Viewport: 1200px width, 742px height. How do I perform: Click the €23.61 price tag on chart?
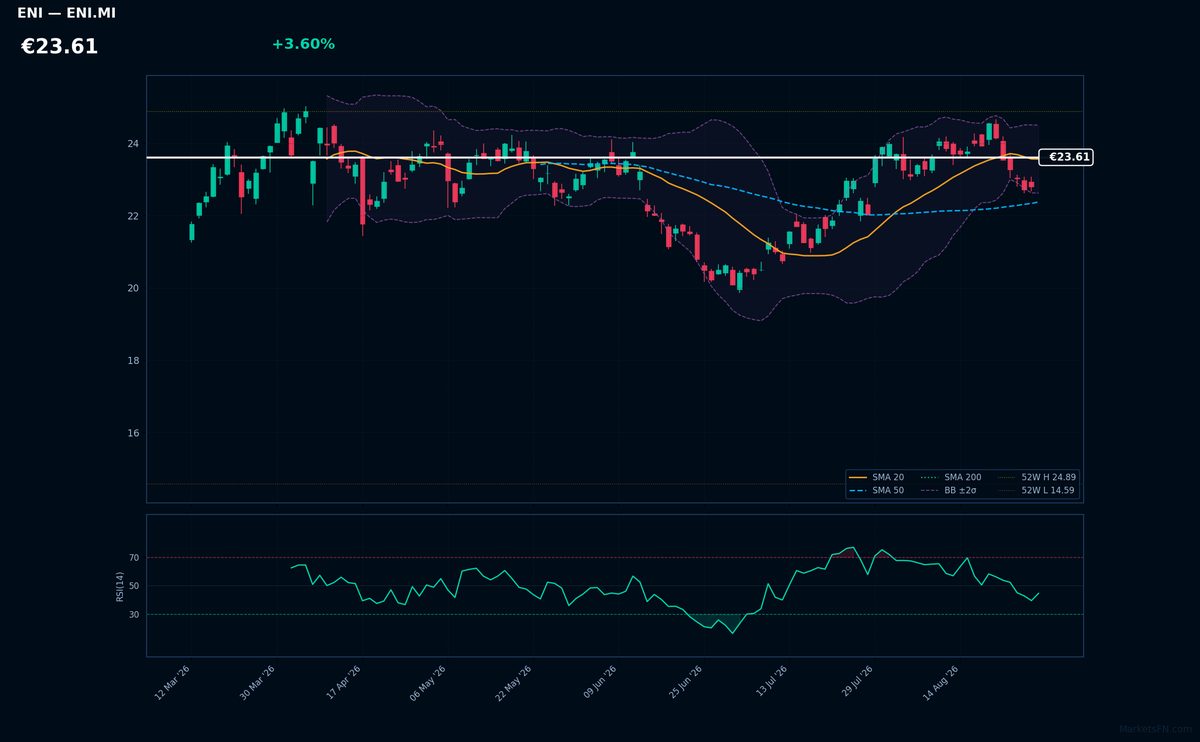point(1066,157)
